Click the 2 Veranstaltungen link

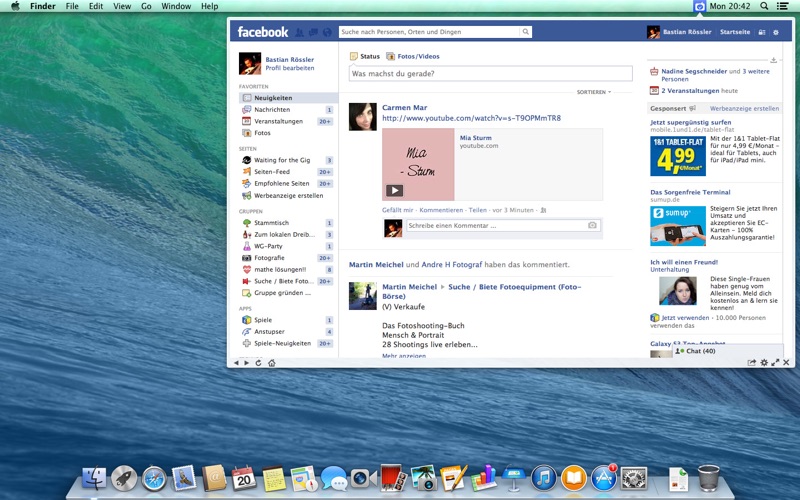[690, 90]
